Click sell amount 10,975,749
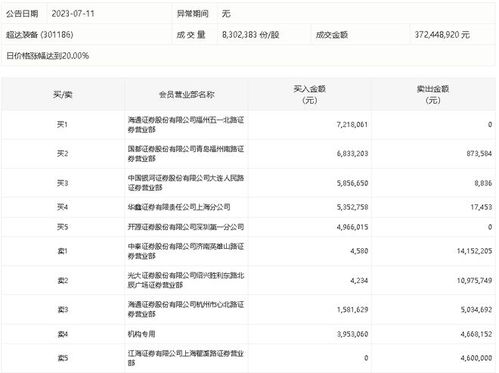 474,280
